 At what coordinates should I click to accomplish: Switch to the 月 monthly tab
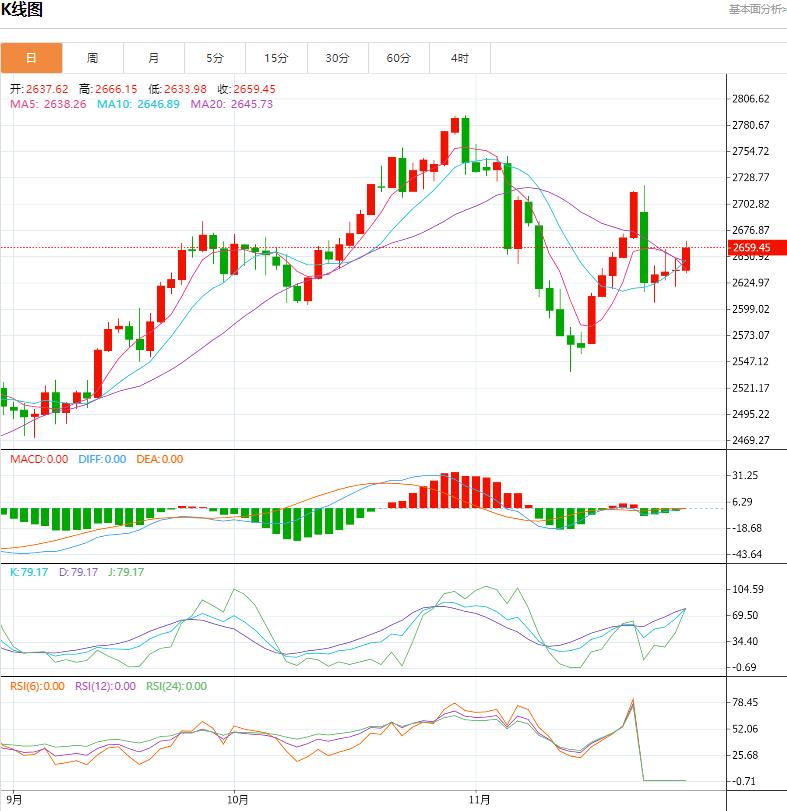[153, 58]
